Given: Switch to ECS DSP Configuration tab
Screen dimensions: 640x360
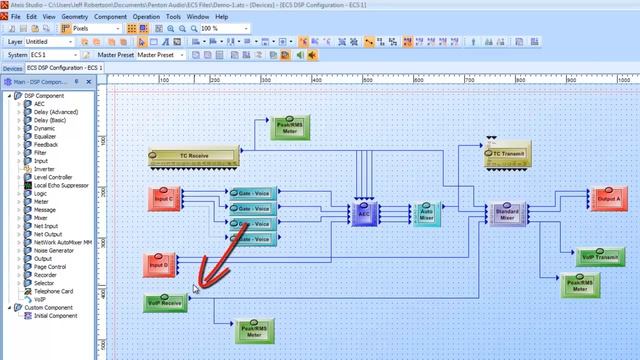Looking at the screenshot, I should click(x=64, y=68).
